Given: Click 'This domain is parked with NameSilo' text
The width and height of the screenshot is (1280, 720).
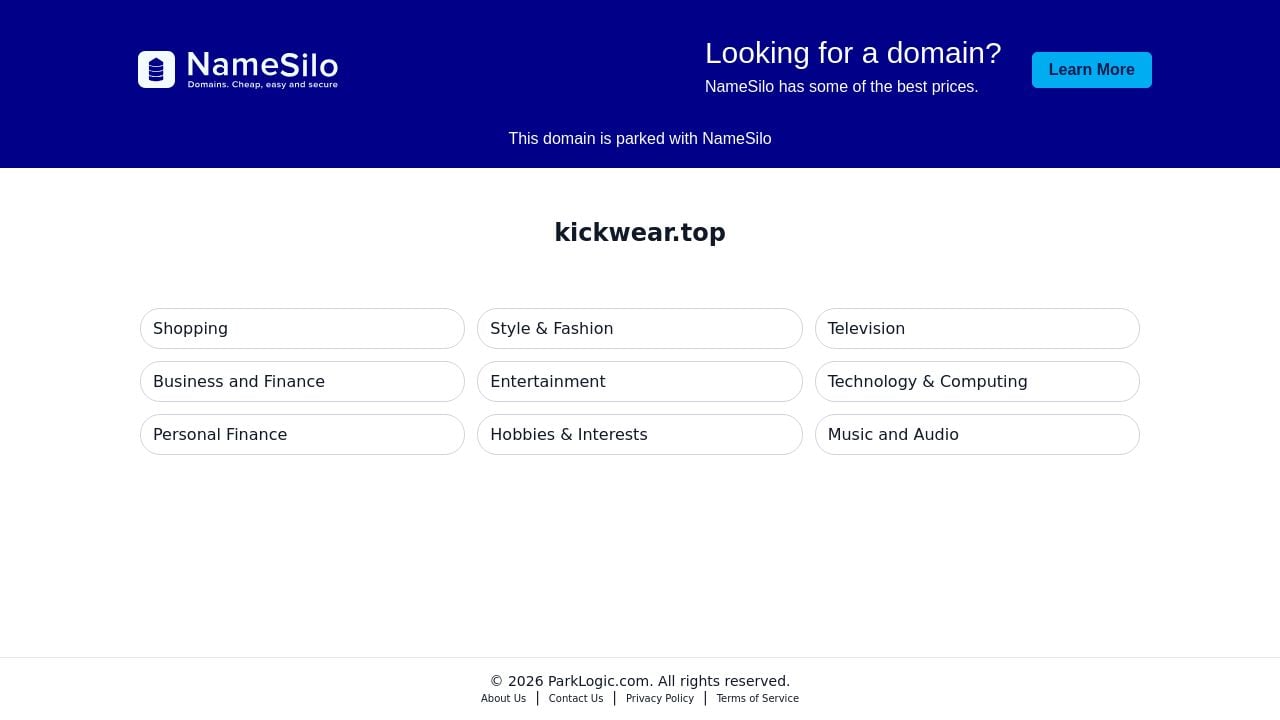Looking at the screenshot, I should tap(640, 138).
